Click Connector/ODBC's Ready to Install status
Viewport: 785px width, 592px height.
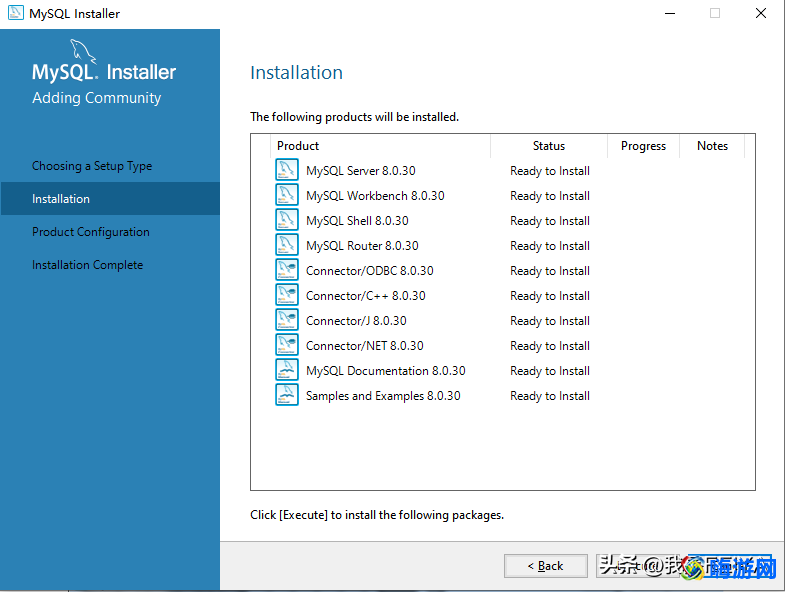point(550,271)
